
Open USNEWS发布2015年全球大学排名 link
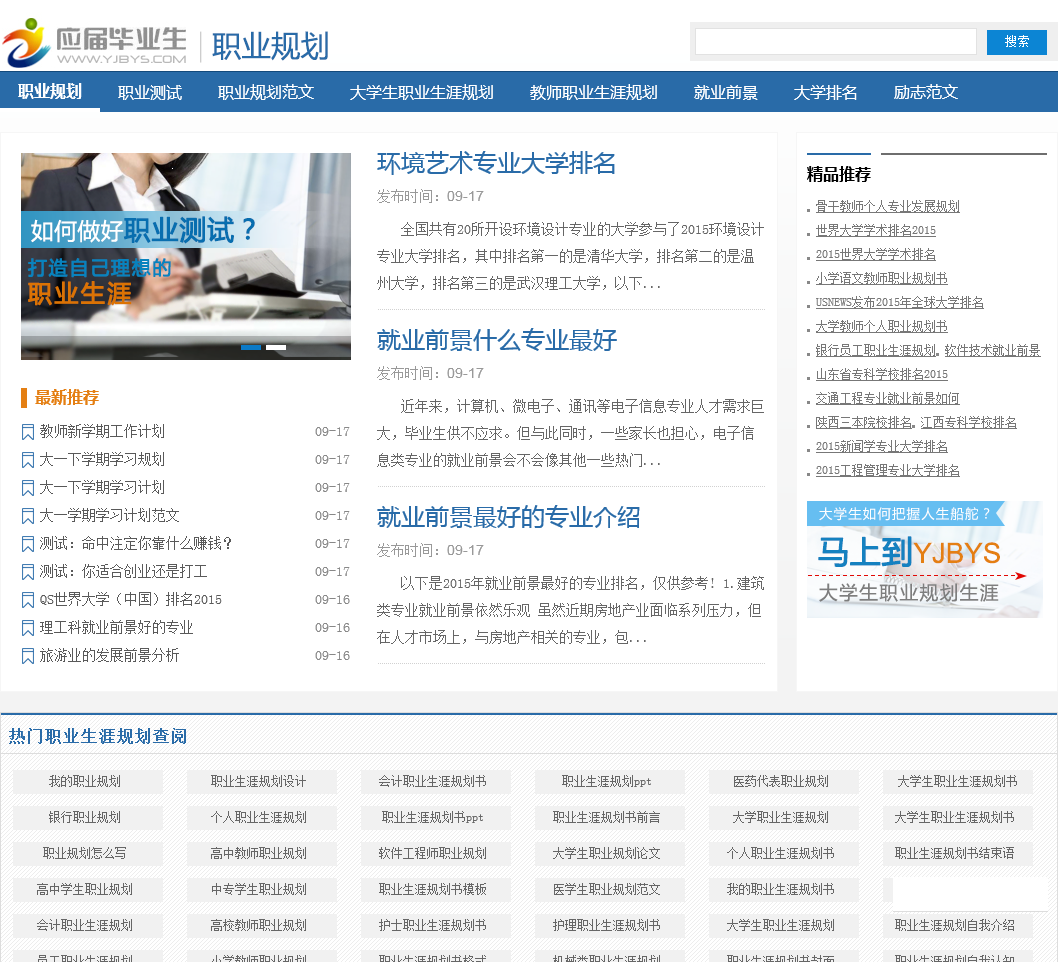[899, 302]
